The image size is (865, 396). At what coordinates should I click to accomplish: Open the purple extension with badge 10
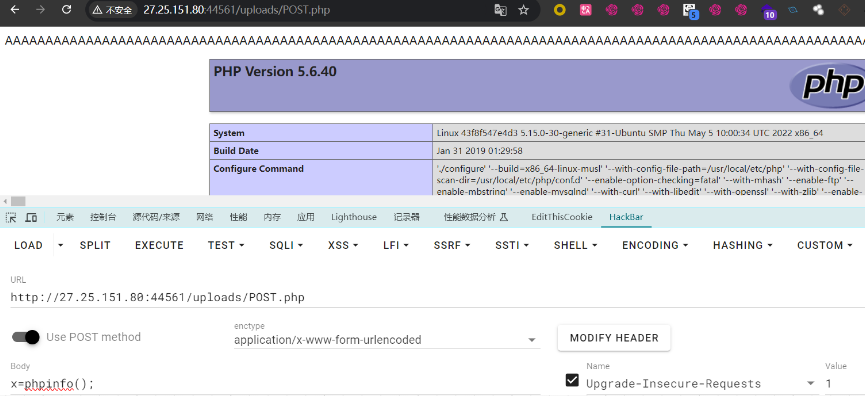click(768, 11)
